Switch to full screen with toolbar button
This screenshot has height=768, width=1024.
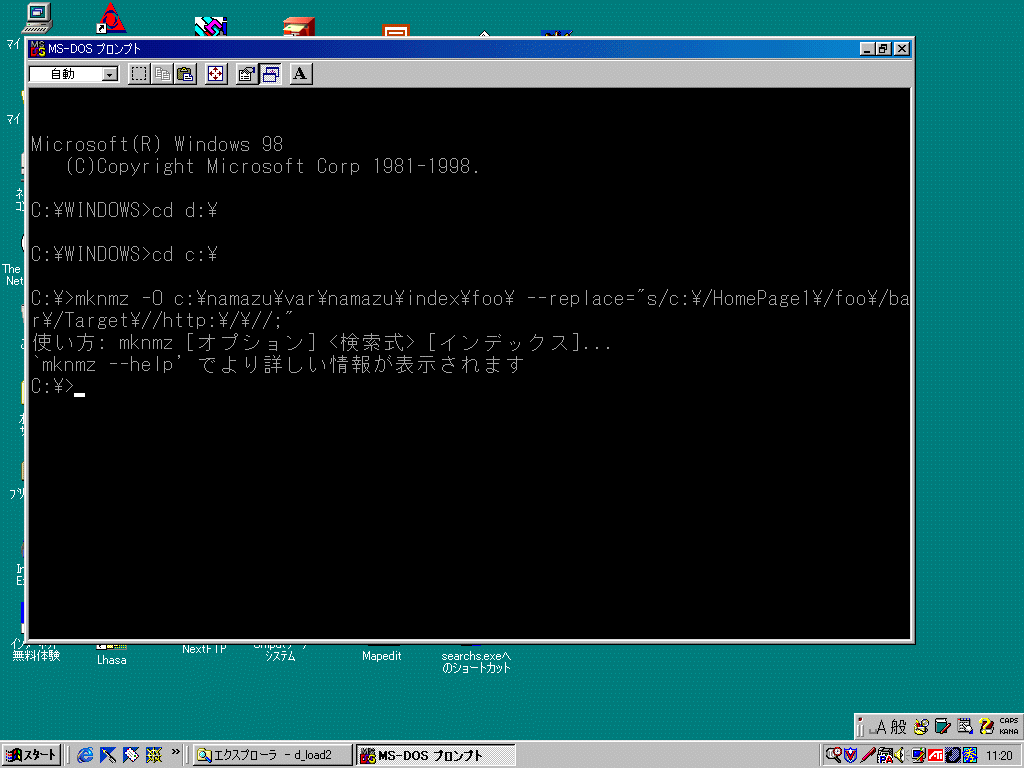click(x=216, y=74)
